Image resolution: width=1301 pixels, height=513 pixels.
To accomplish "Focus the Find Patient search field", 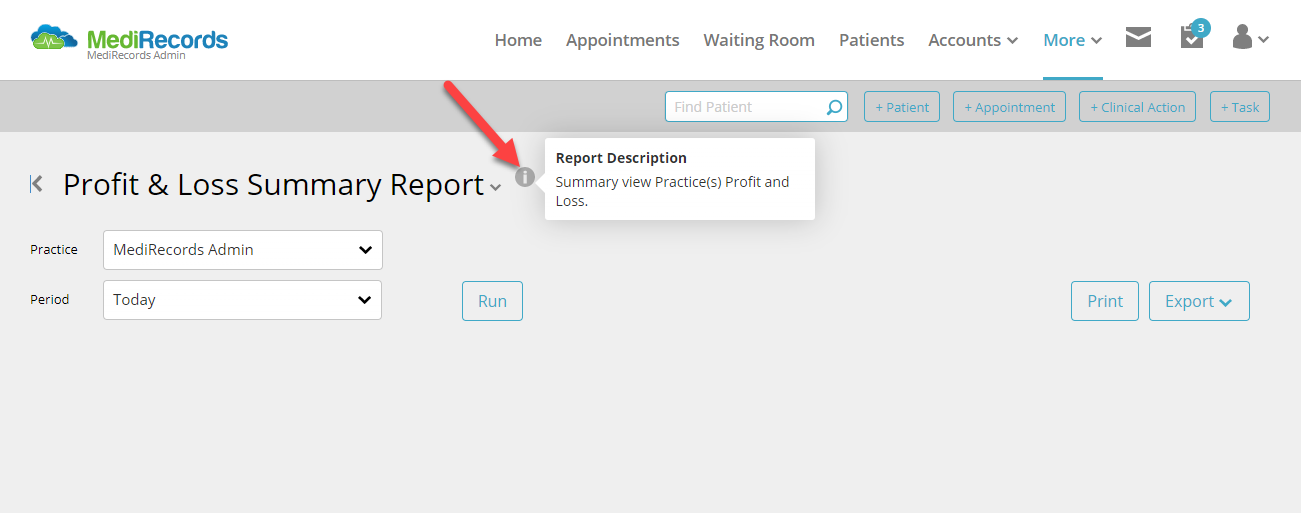I will coord(745,107).
